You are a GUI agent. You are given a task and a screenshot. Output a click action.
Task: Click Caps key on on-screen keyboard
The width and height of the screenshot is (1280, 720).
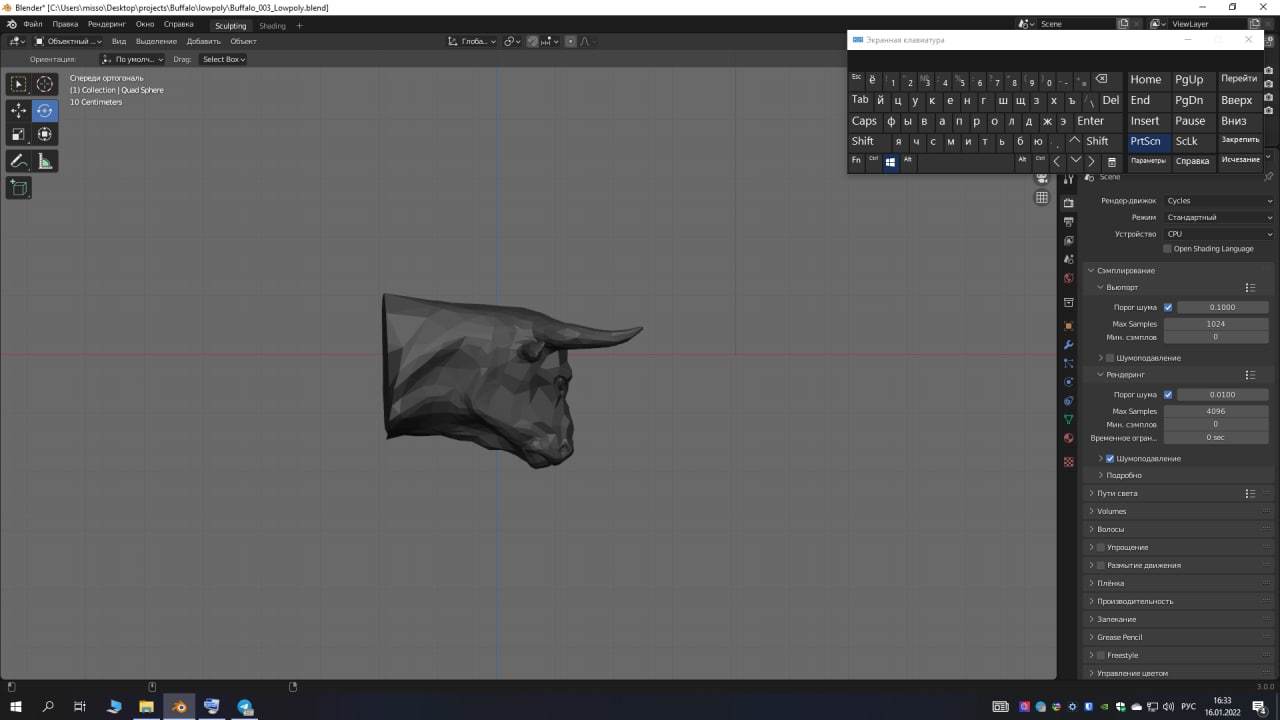click(865, 121)
